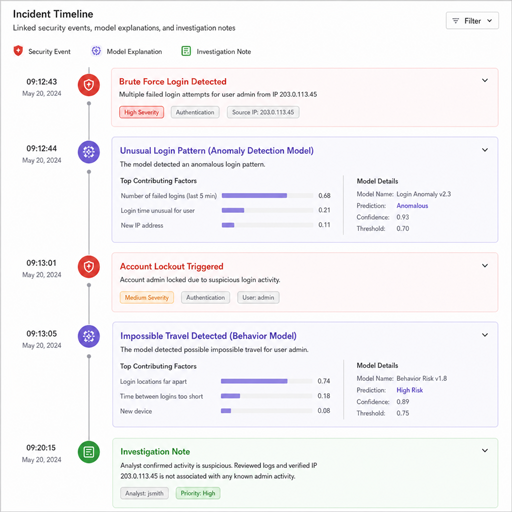Click the red shield marker at 09:12:43
Image resolution: width=512 pixels, height=512 pixels.
tap(89, 85)
